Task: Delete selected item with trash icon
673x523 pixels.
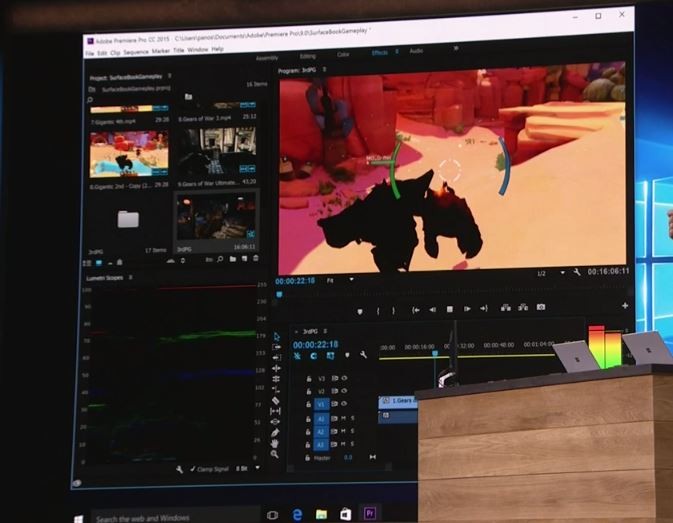Action: [255, 258]
